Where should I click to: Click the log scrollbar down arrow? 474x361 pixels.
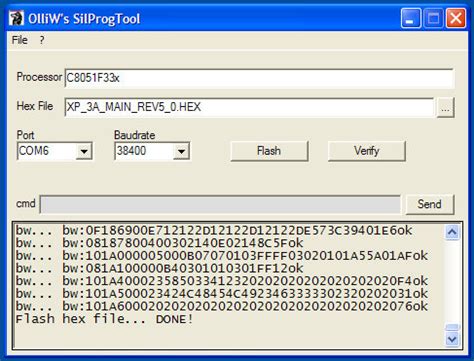click(452, 339)
